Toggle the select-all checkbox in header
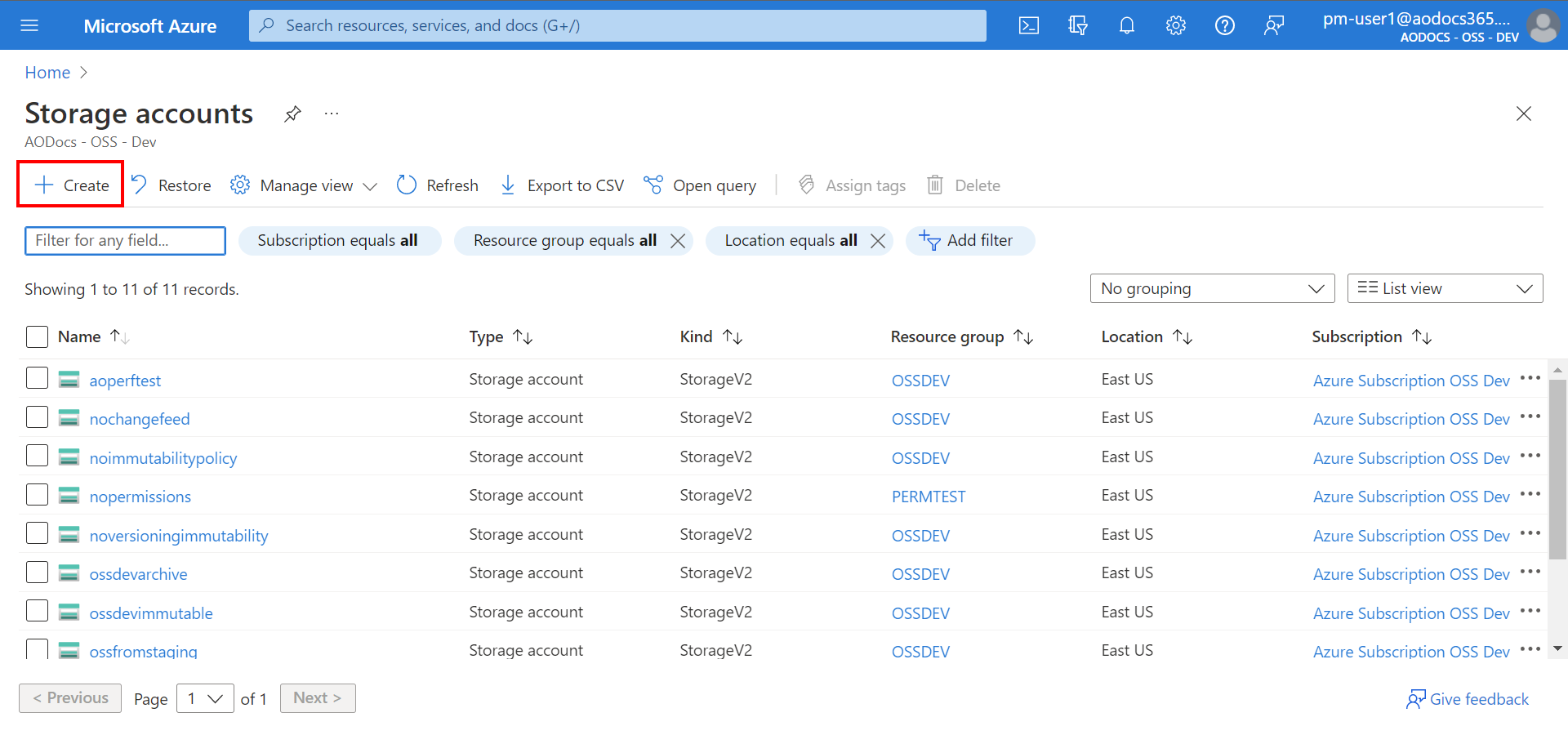This screenshot has width=1568, height=735. 37,336
